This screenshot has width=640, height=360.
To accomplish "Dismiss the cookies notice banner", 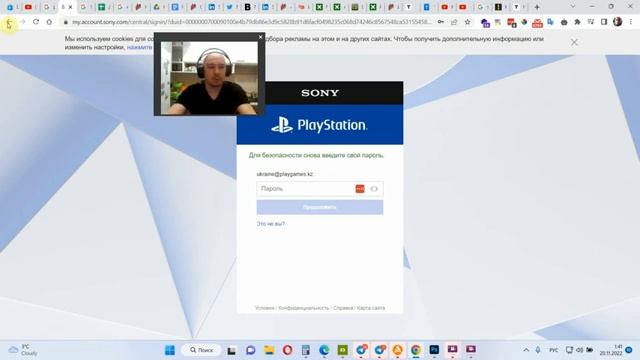I will coord(574,42).
